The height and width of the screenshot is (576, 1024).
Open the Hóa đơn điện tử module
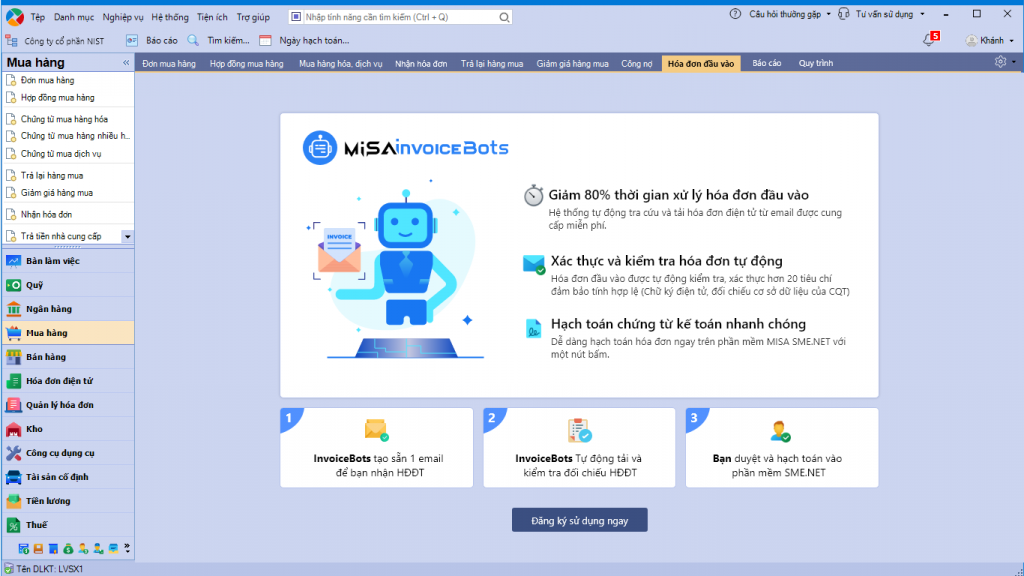(68, 381)
